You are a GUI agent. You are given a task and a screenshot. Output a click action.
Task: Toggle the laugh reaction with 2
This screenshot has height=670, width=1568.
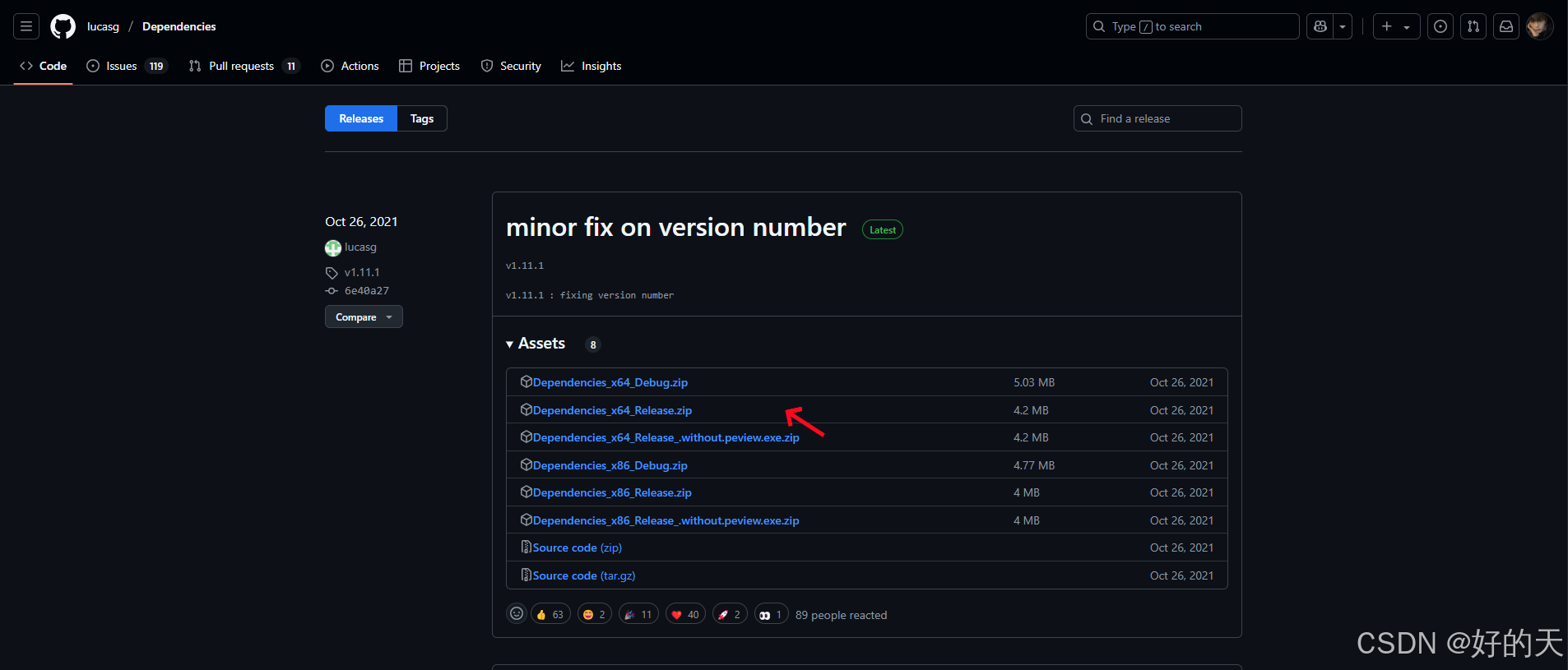click(595, 614)
